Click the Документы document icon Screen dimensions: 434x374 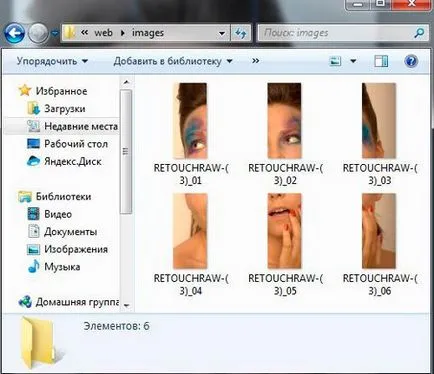(34, 231)
